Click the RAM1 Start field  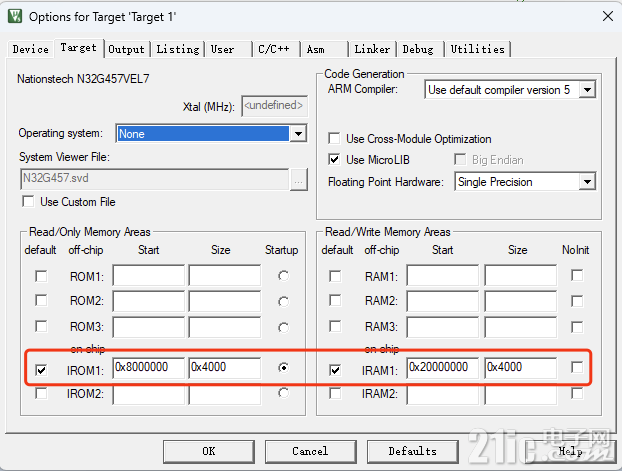[443, 275]
